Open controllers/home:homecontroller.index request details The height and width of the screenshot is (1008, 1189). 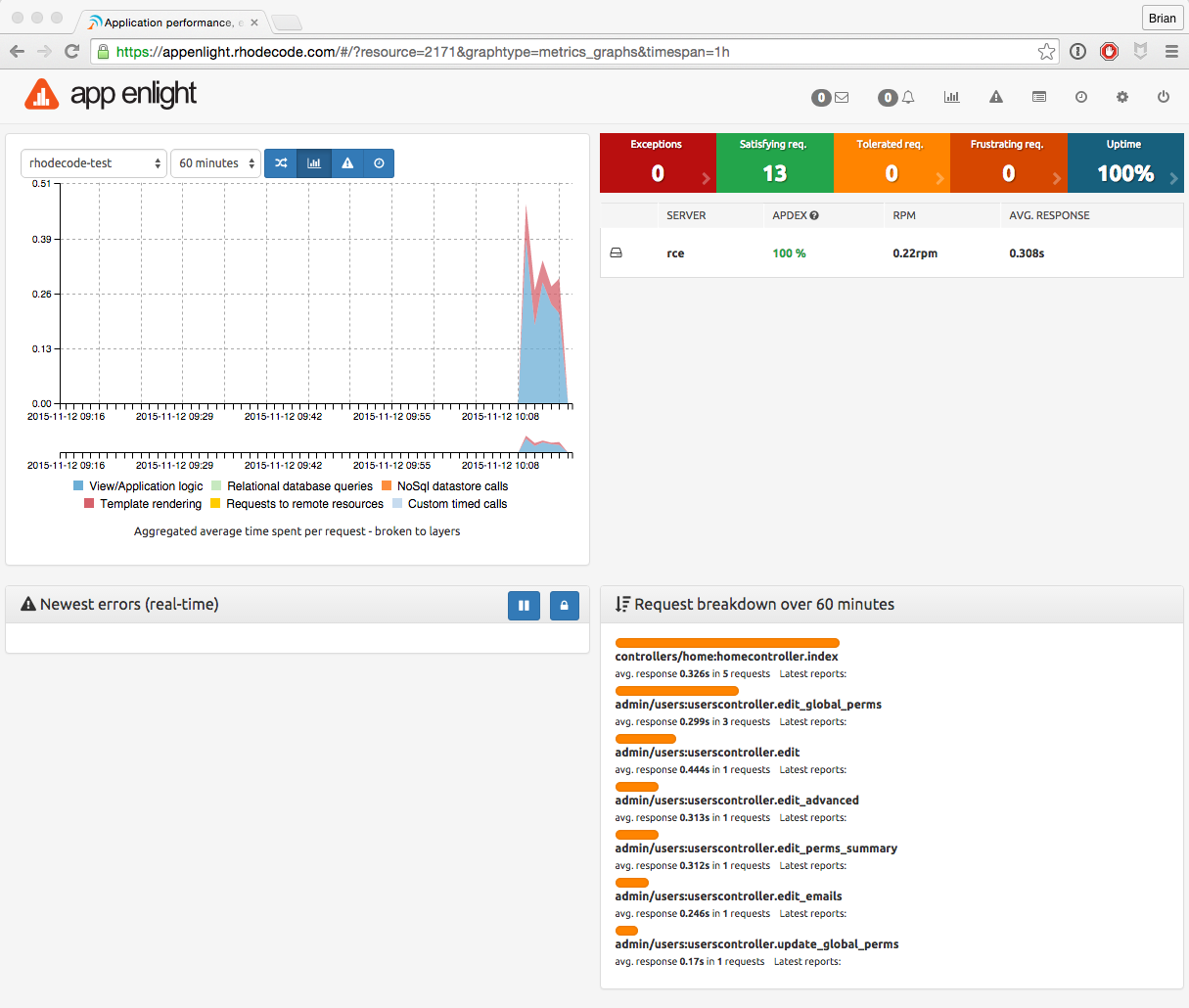(726, 657)
